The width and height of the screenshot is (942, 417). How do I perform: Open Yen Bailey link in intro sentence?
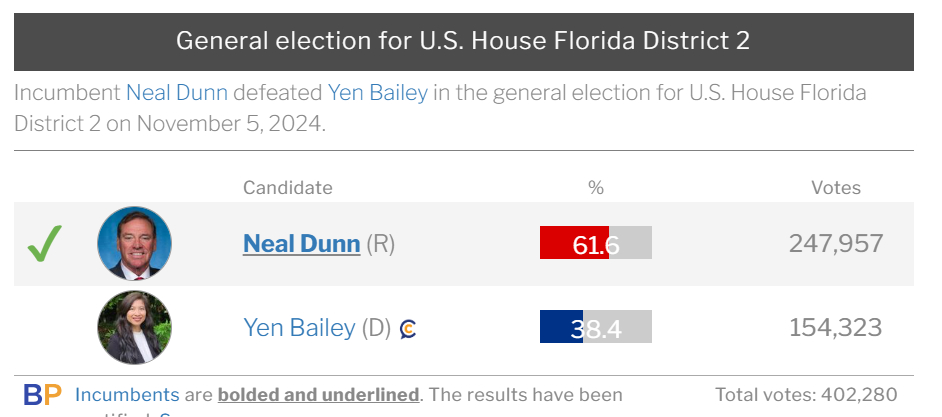coord(377,94)
